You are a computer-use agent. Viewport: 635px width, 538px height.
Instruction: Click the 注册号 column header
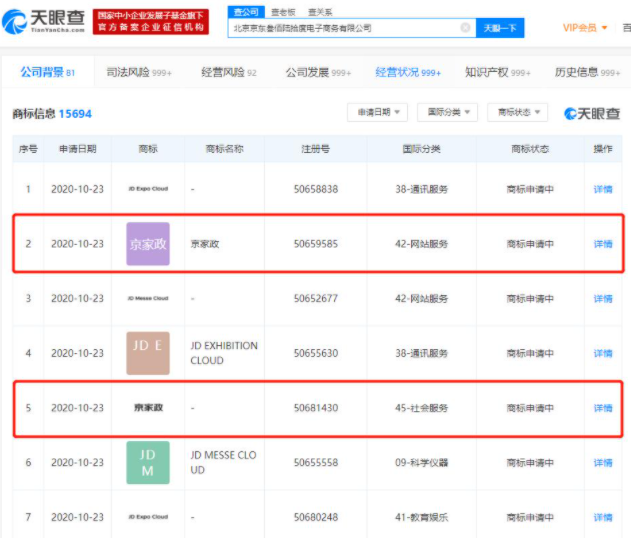315,149
